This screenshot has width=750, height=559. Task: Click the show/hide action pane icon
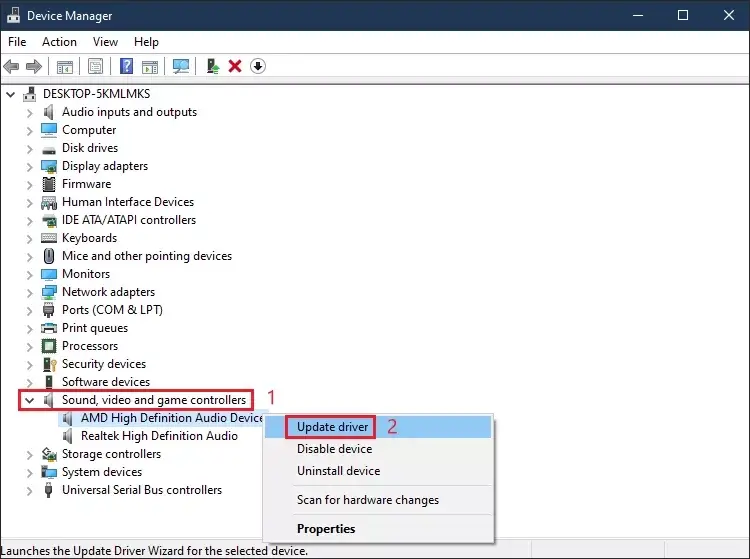pos(150,66)
